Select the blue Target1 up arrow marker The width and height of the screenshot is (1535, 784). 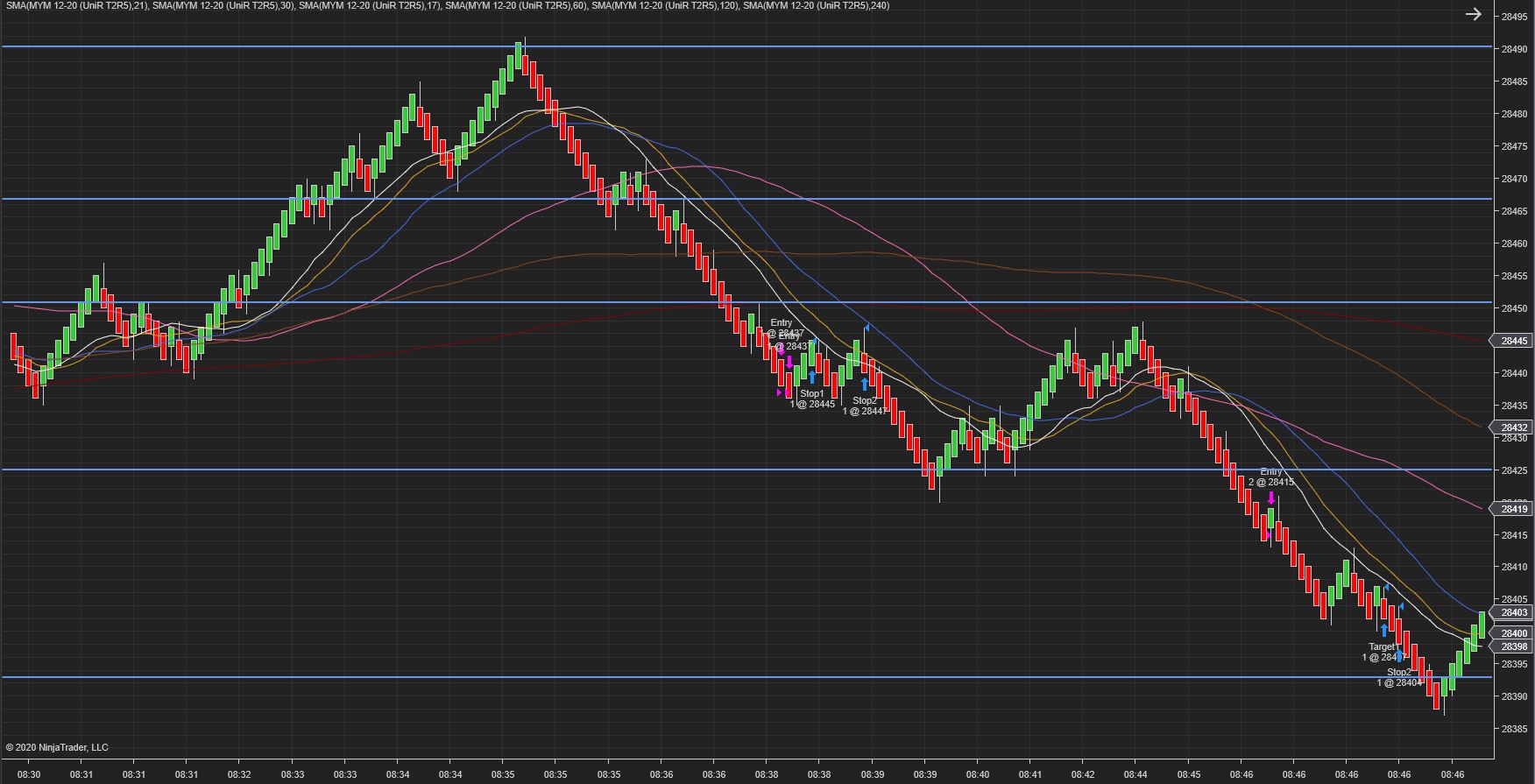[x=1384, y=630]
